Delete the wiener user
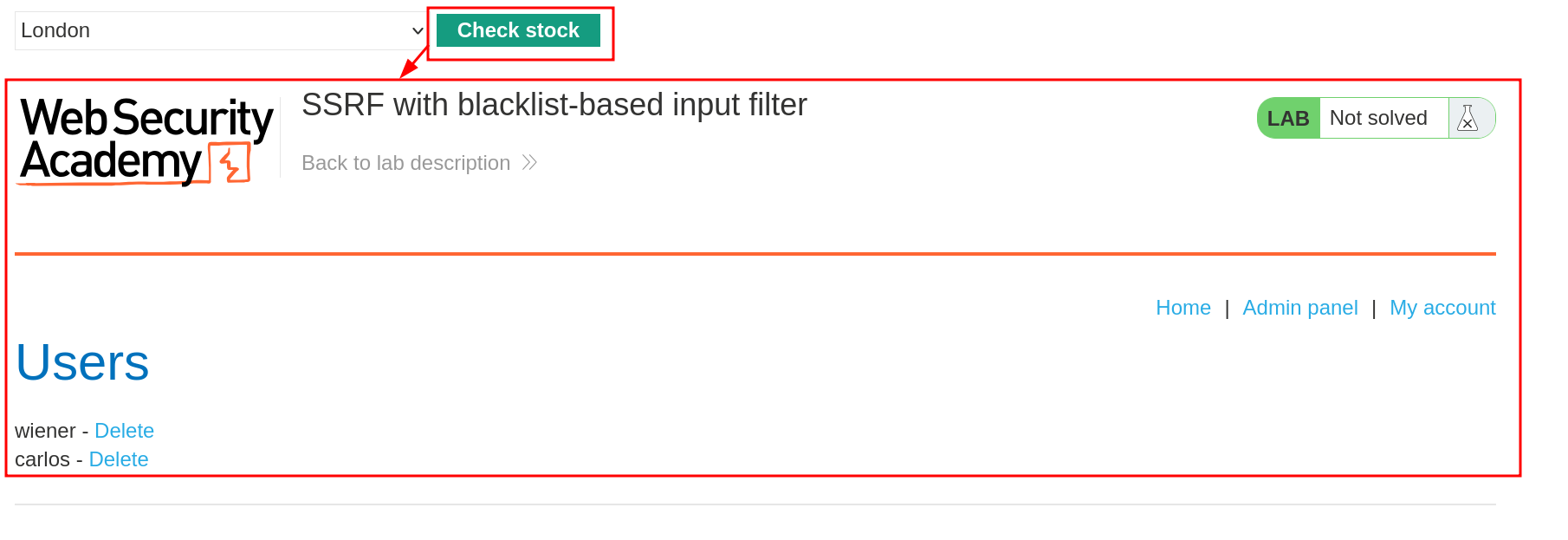 (124, 431)
